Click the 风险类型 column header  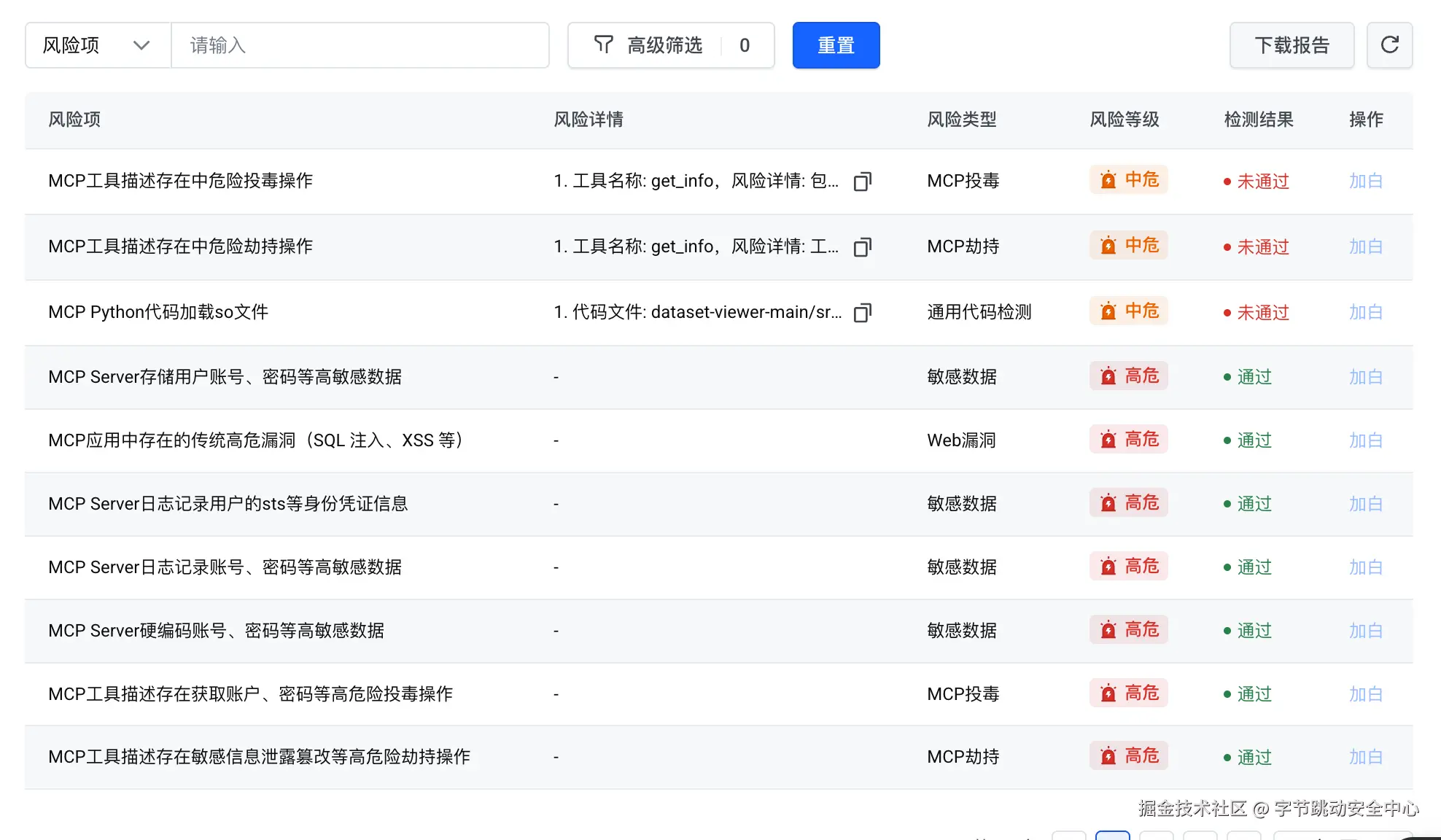pyautogui.click(x=961, y=120)
